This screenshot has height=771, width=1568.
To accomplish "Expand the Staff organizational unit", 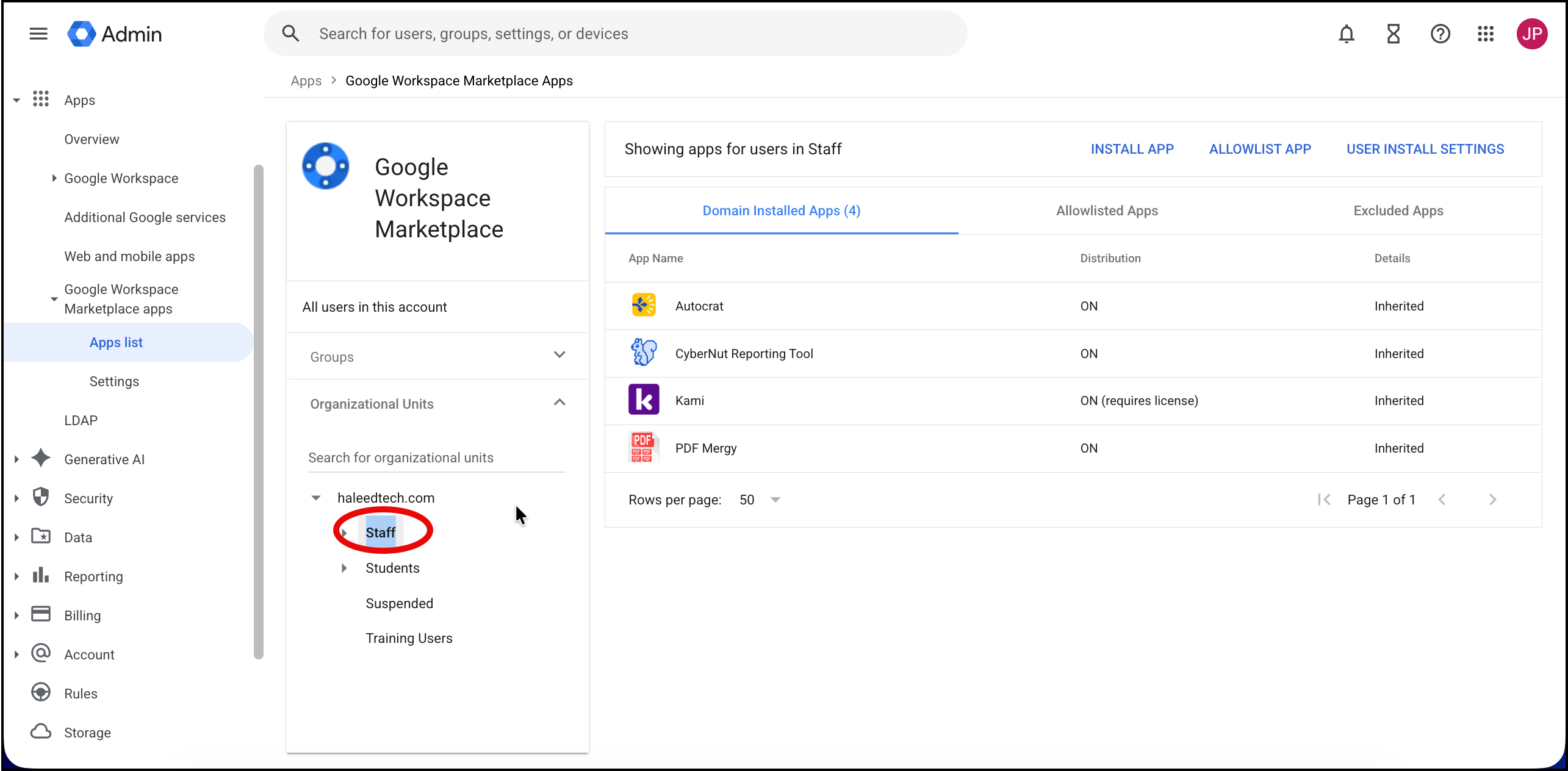I will [x=344, y=533].
